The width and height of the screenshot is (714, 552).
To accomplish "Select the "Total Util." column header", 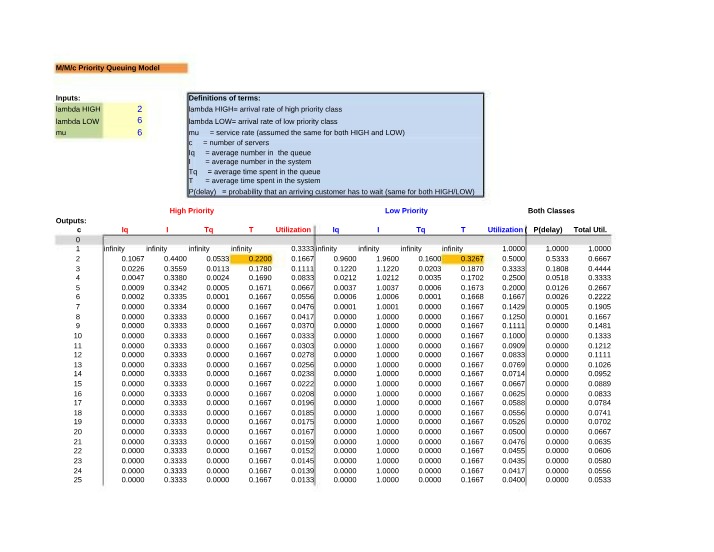I will pos(590,230).
